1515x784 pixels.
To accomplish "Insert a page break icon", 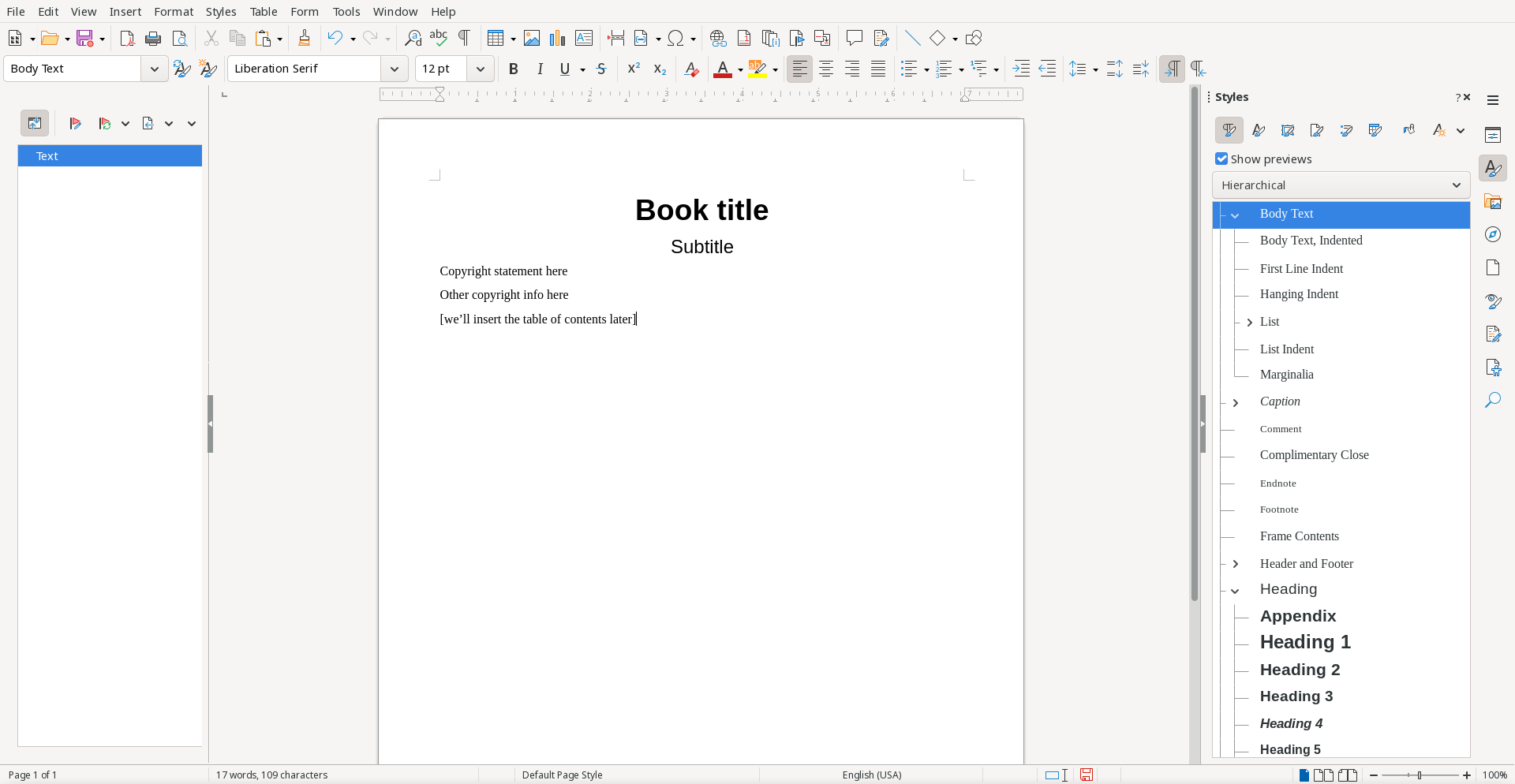I will click(x=615, y=38).
